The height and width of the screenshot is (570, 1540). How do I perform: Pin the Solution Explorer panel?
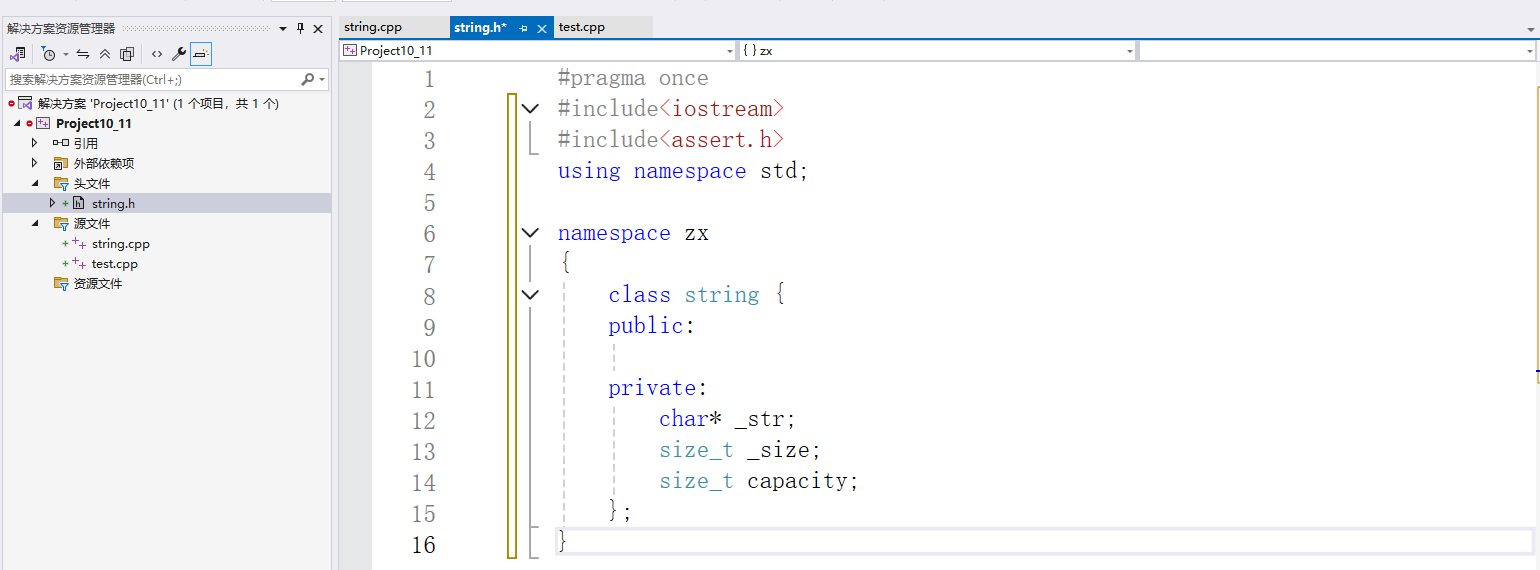point(301,29)
